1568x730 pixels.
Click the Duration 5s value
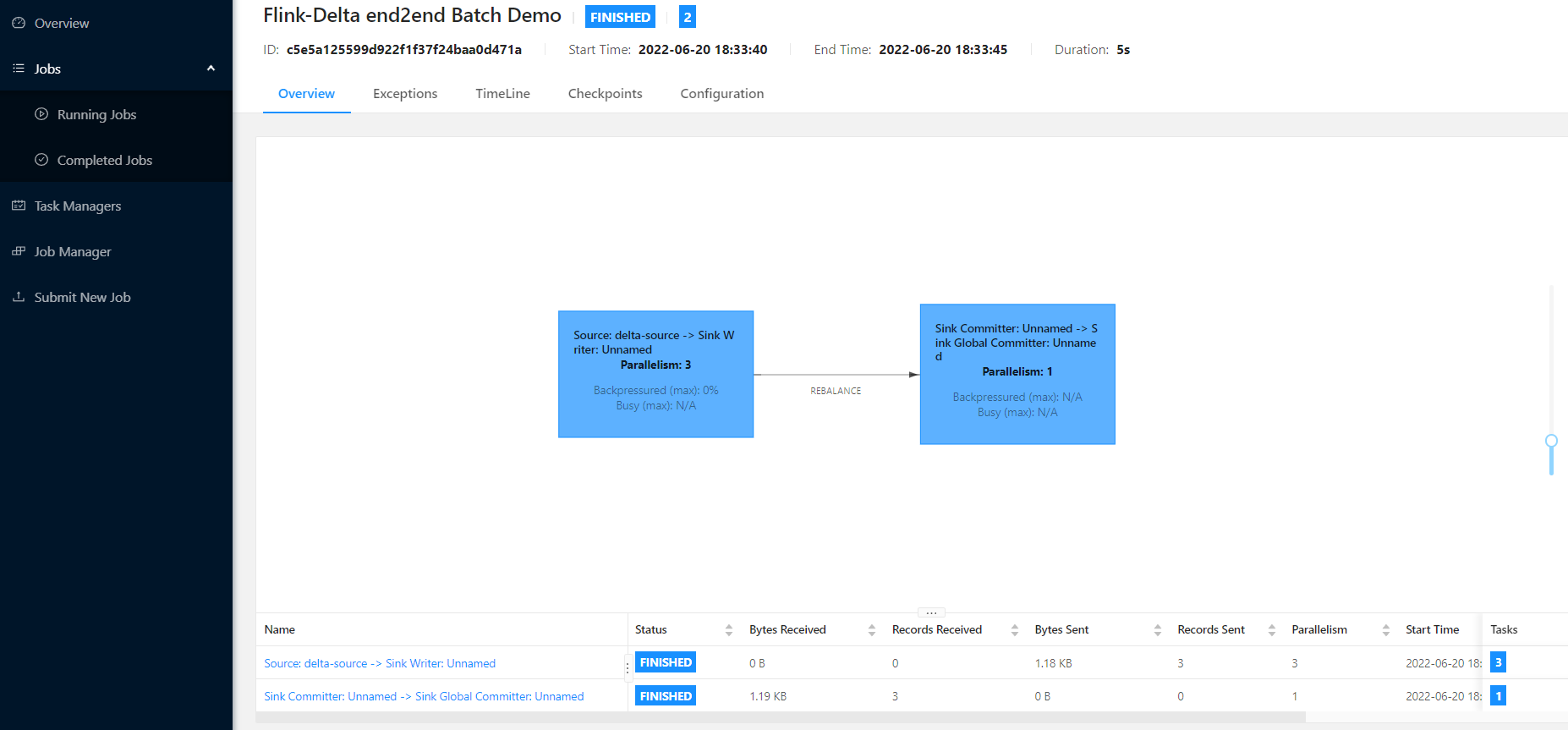coord(1123,50)
